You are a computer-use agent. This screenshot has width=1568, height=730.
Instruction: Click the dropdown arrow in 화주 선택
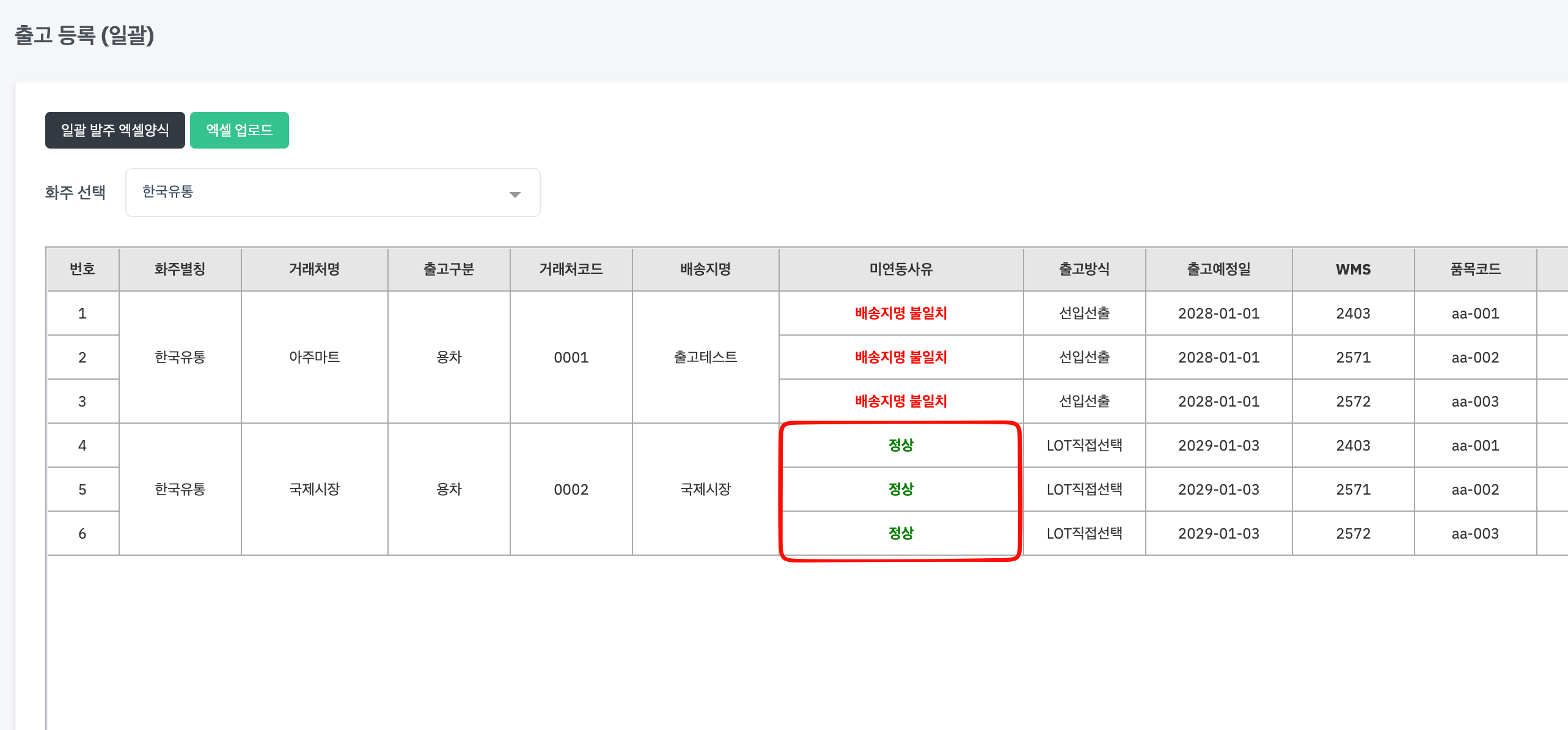pyautogui.click(x=515, y=194)
